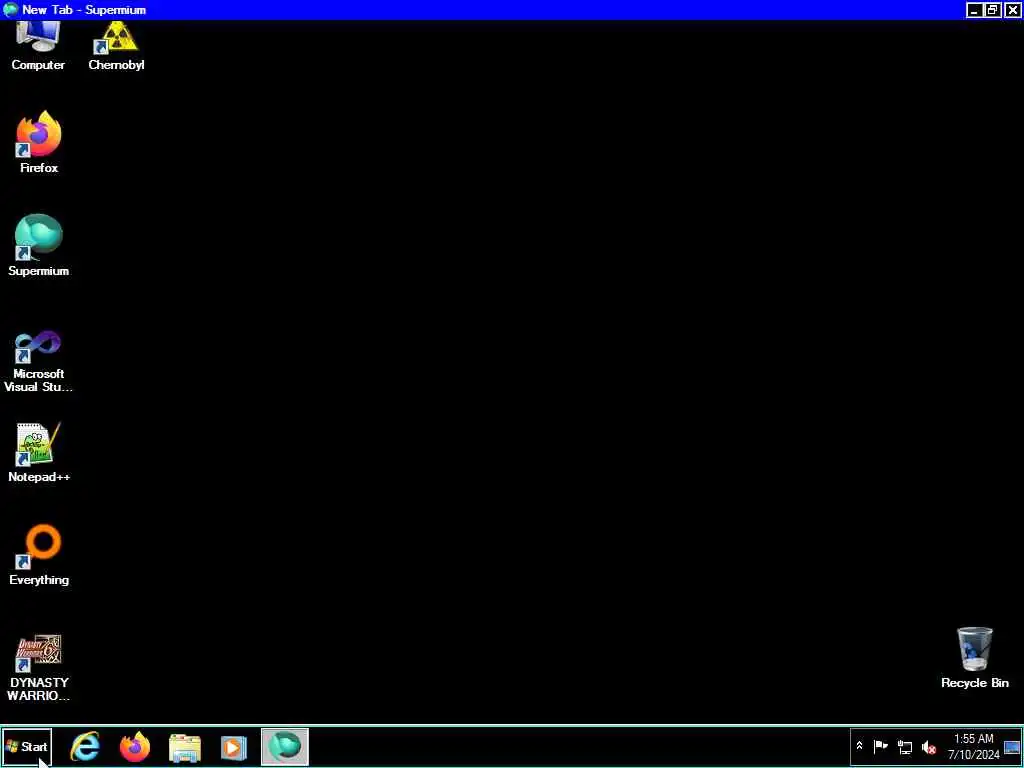Screen dimensions: 1024x768
Task: Launch Firefox from the taskbar
Action: (x=135, y=746)
